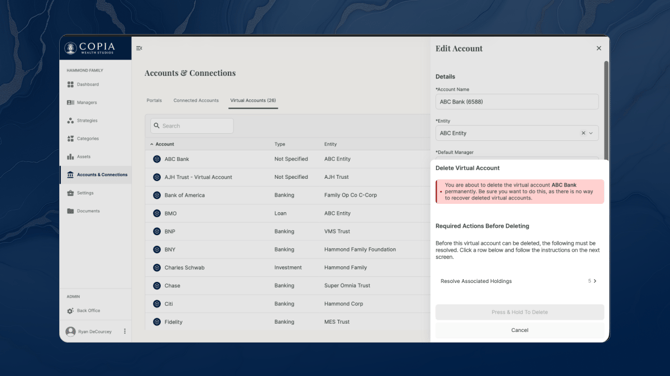670x376 pixels.
Task: Click the BNP row account icon
Action: click(x=157, y=231)
